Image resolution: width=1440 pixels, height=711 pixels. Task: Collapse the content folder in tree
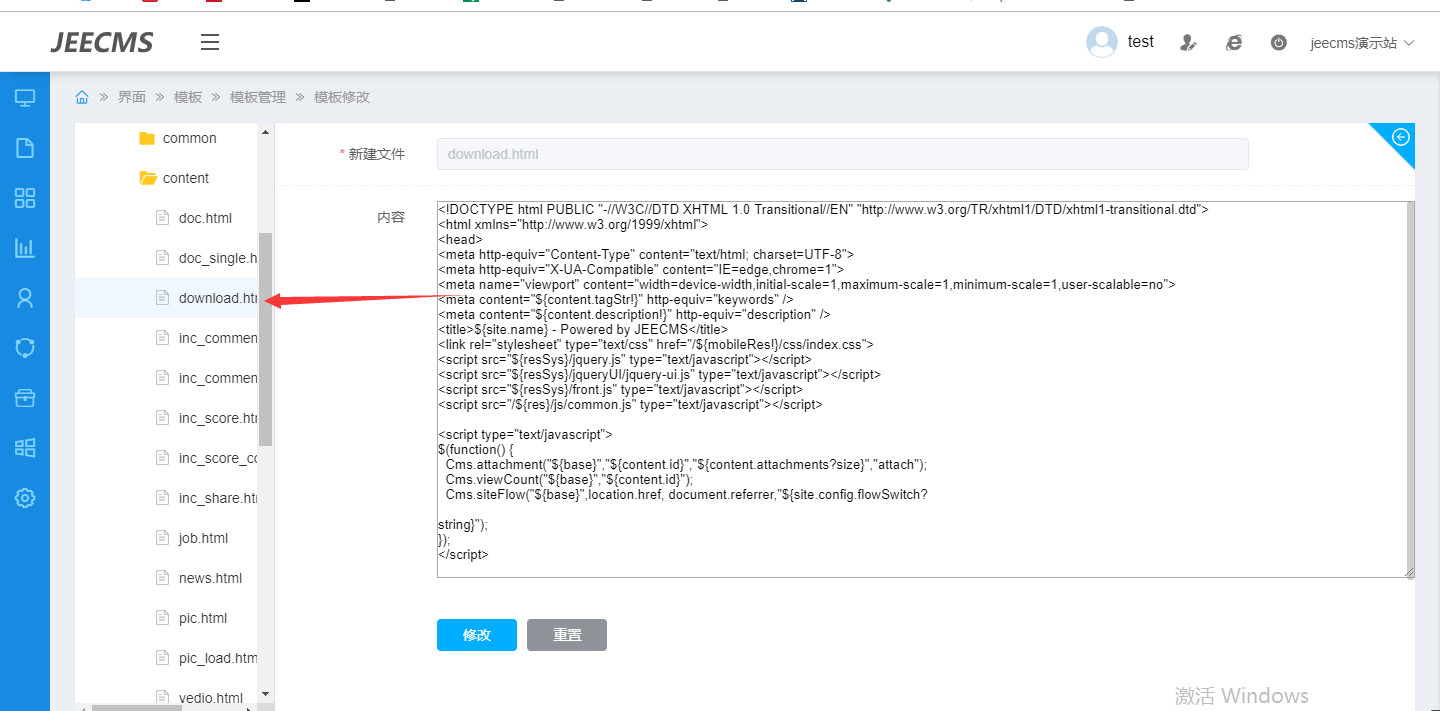tap(185, 178)
